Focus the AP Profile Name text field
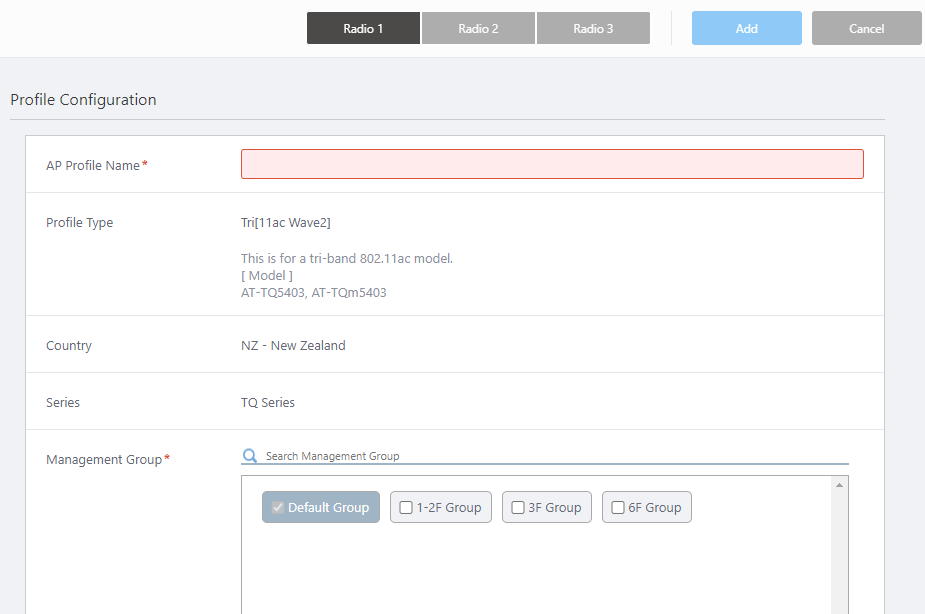This screenshot has height=614, width=925. pyautogui.click(x=552, y=164)
